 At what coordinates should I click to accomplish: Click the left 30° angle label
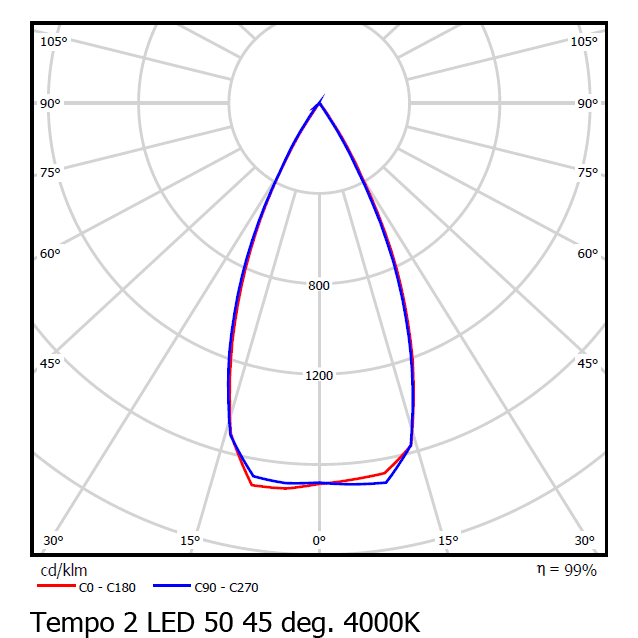[x=53, y=541]
